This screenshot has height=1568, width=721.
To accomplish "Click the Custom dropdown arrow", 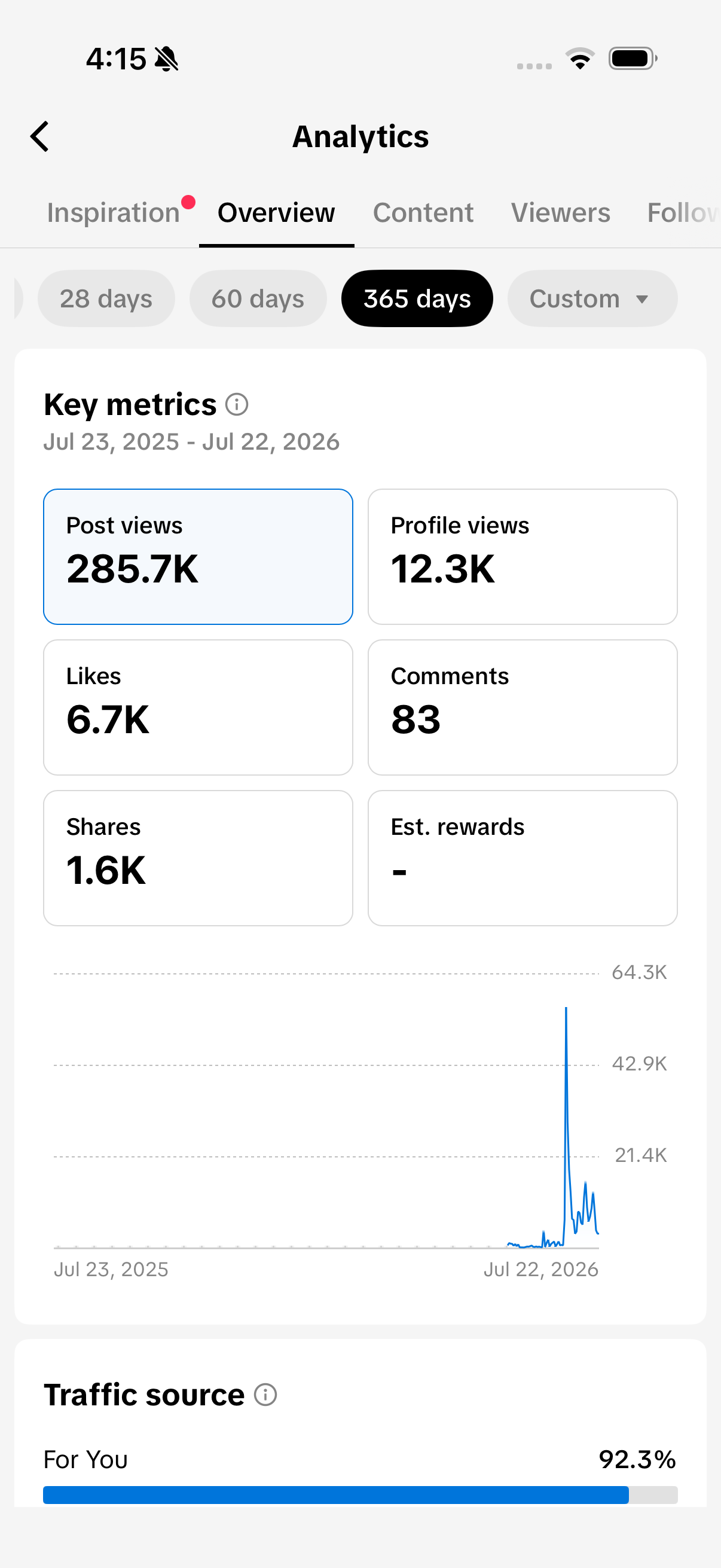I will pos(641,300).
